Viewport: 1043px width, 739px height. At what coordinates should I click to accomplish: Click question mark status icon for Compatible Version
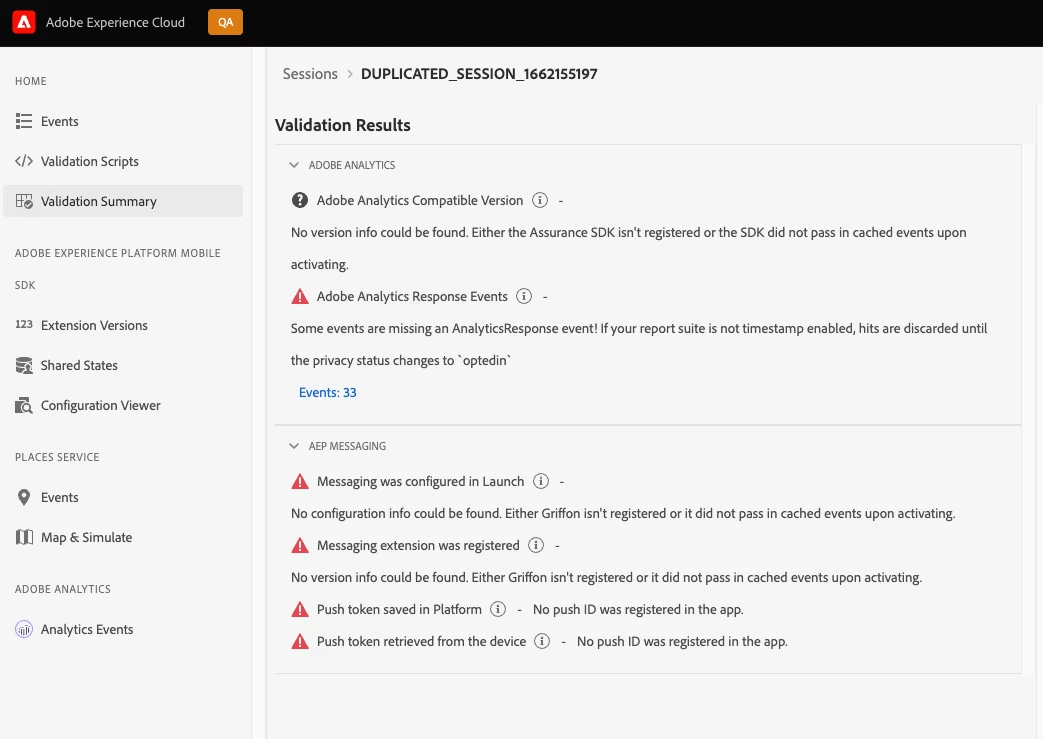tap(300, 200)
